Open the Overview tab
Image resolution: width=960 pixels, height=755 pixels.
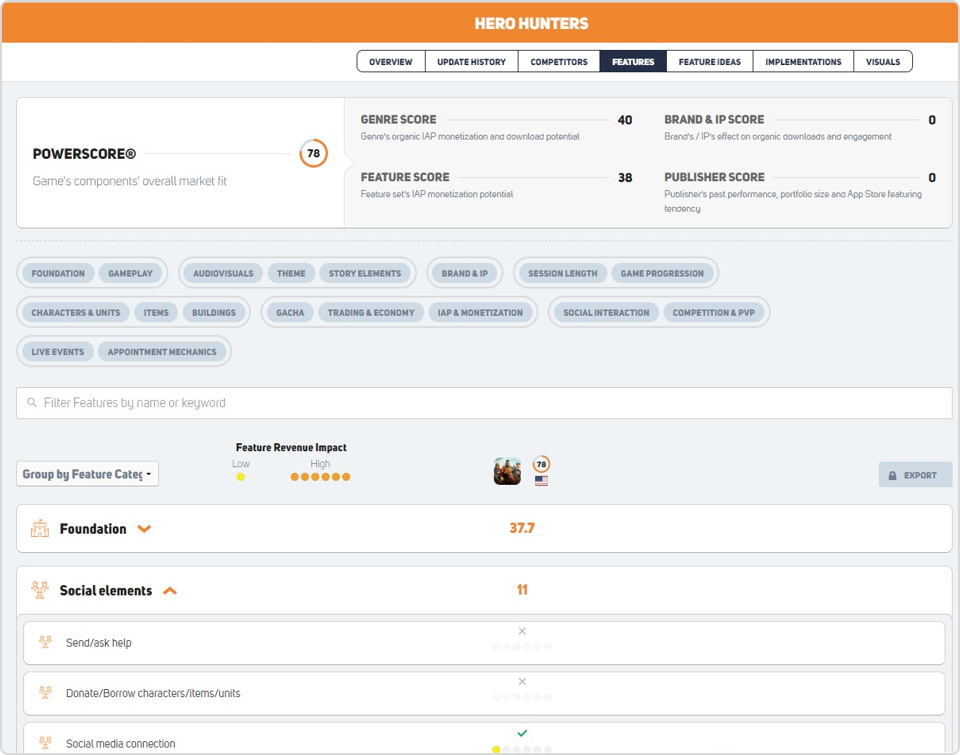(391, 62)
